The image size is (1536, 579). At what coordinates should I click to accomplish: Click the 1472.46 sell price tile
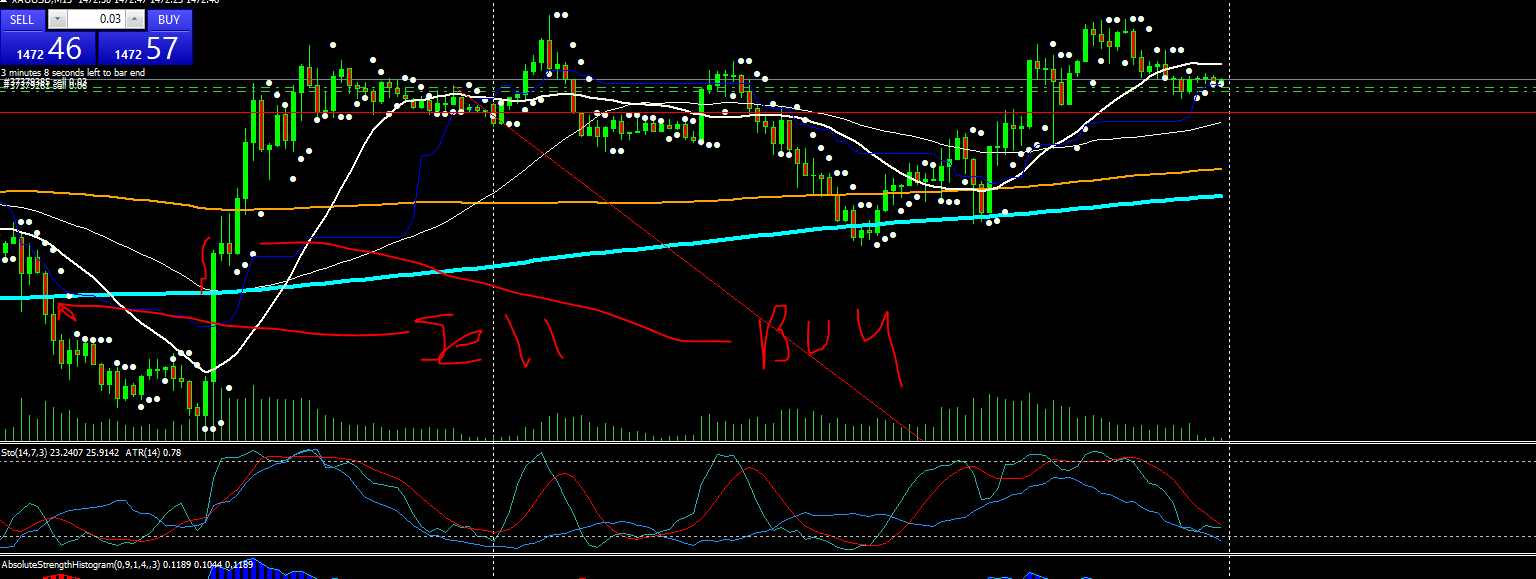coord(47,47)
